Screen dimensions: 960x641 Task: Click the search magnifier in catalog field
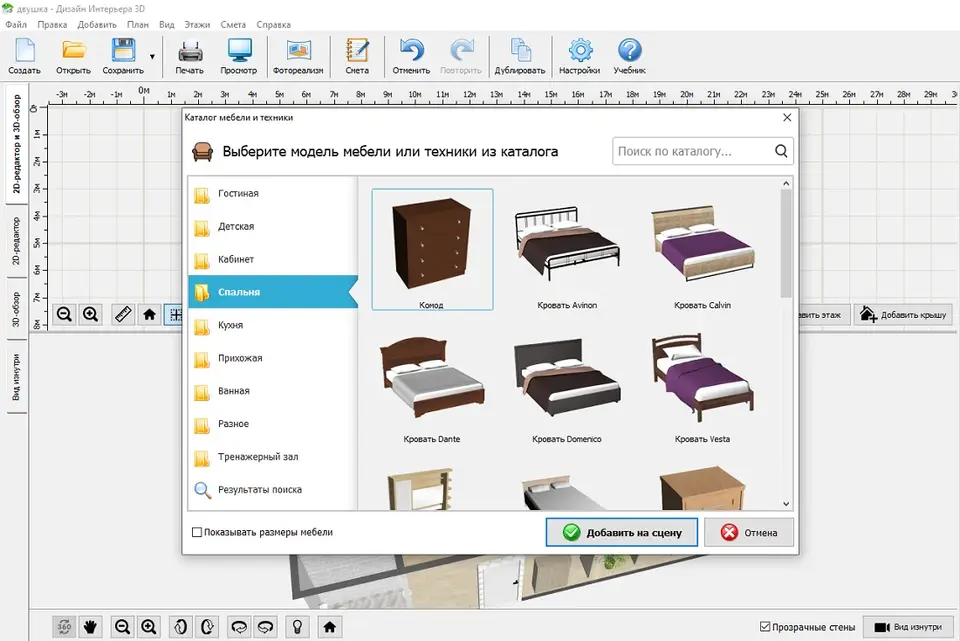[x=781, y=151]
